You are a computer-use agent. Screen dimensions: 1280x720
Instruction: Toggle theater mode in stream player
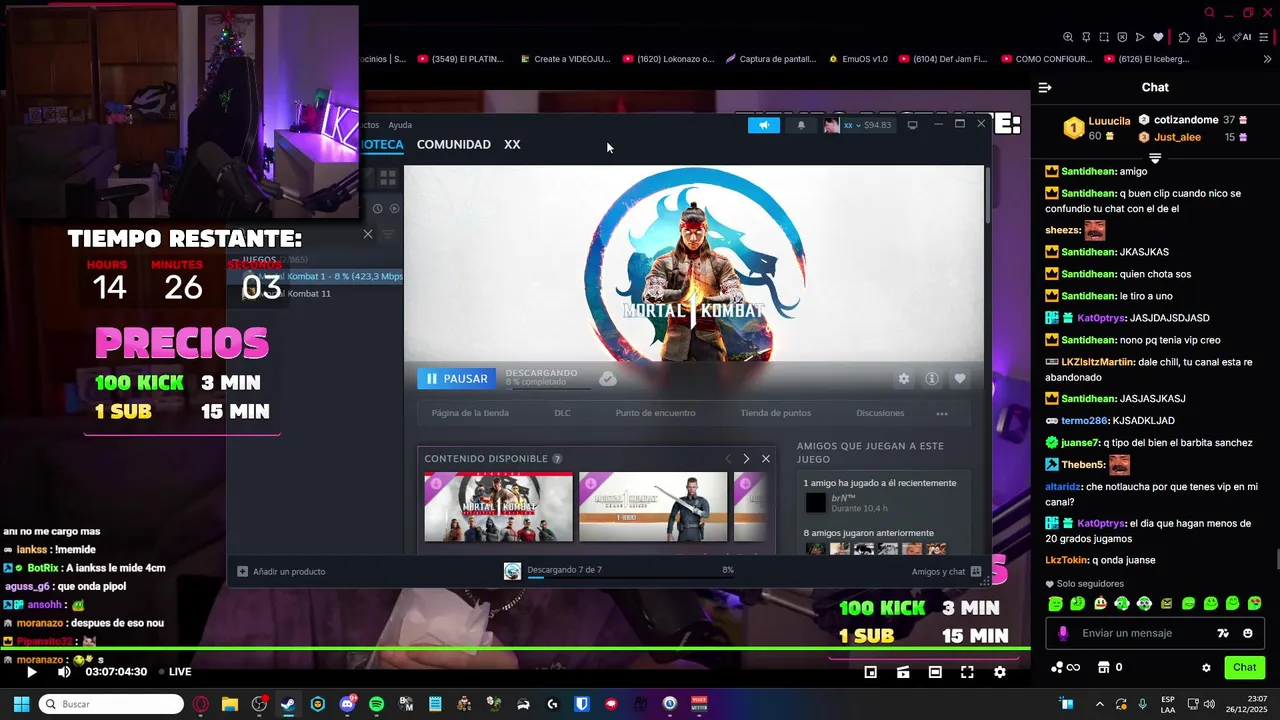pos(935,672)
